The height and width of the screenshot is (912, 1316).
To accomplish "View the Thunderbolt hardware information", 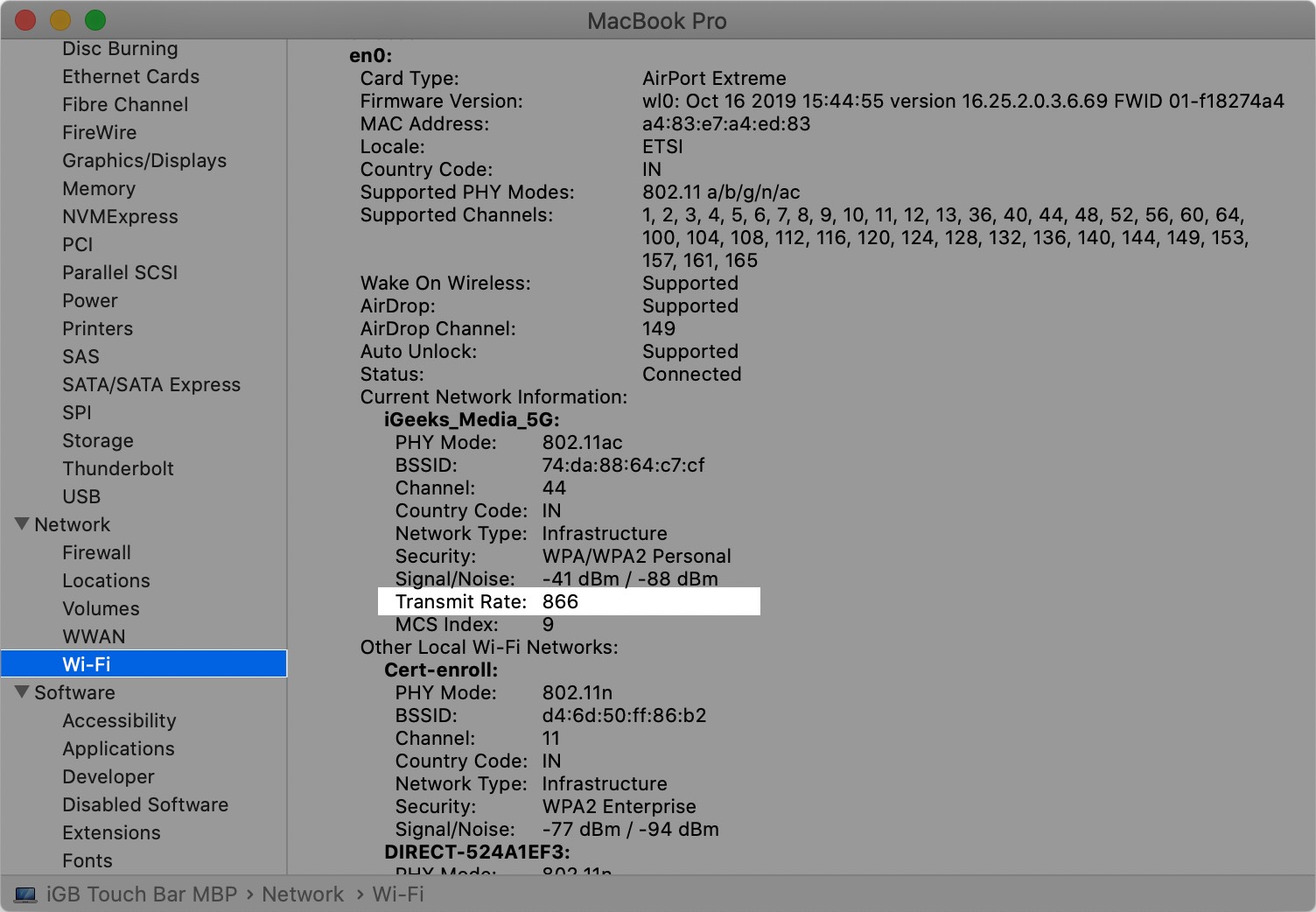I will click(118, 468).
